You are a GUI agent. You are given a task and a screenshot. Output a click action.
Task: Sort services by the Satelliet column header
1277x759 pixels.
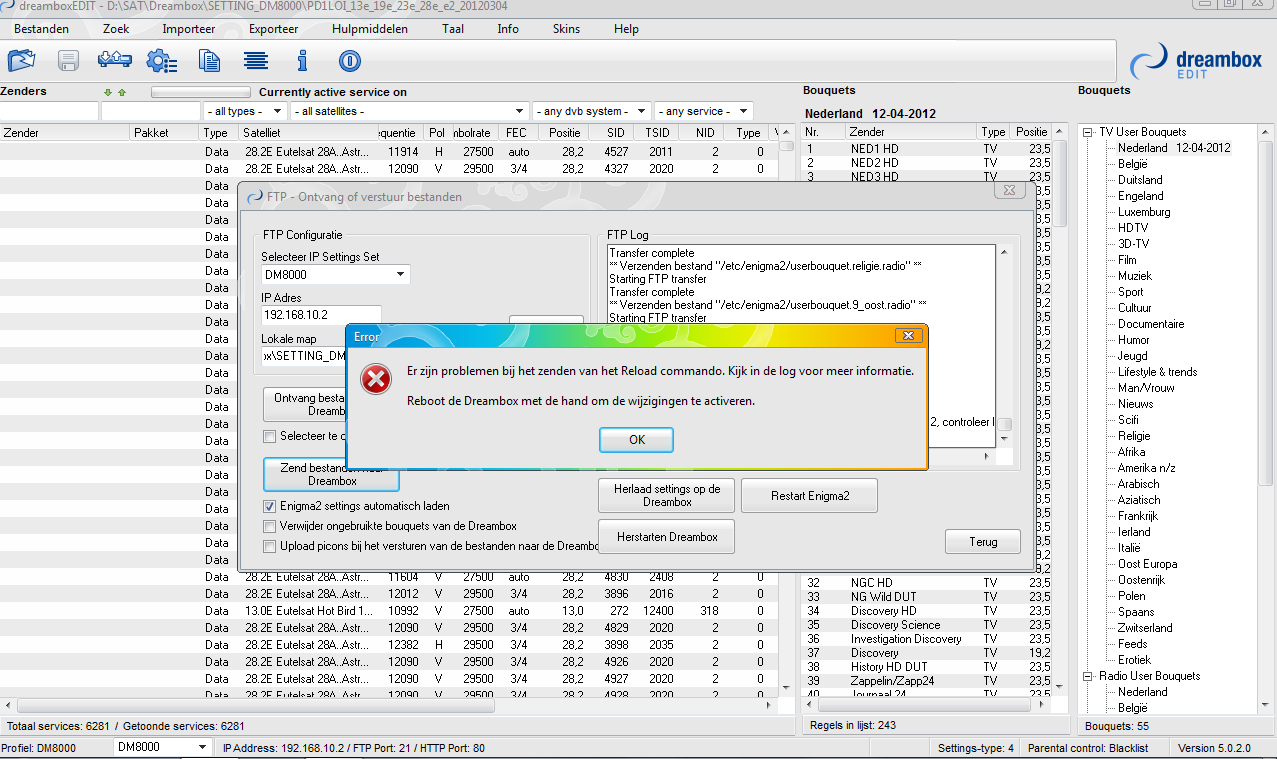click(309, 133)
